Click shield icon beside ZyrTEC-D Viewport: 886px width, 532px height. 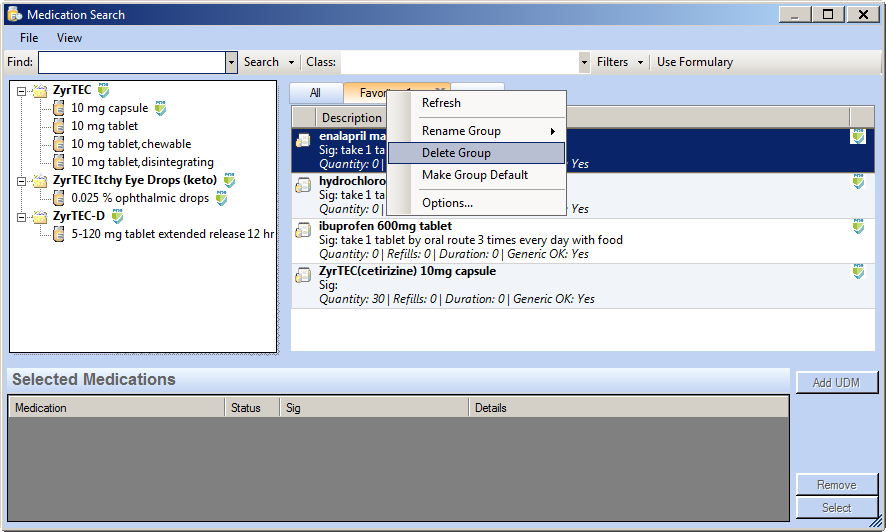[x=118, y=216]
